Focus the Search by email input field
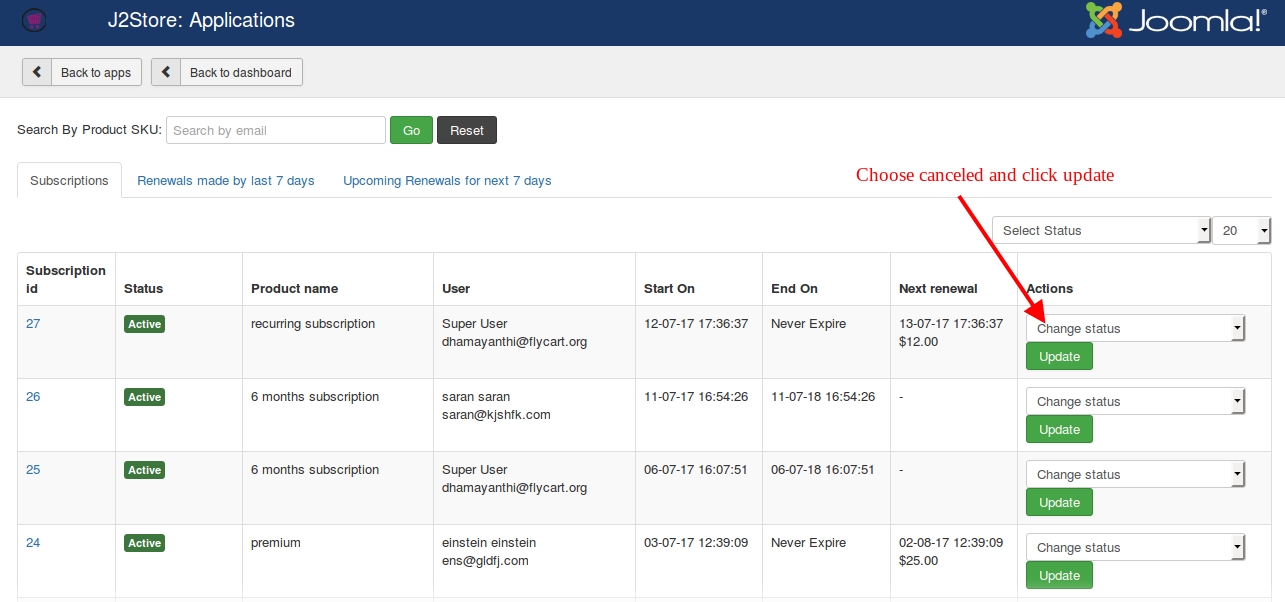This screenshot has height=602, width=1285. coord(275,130)
